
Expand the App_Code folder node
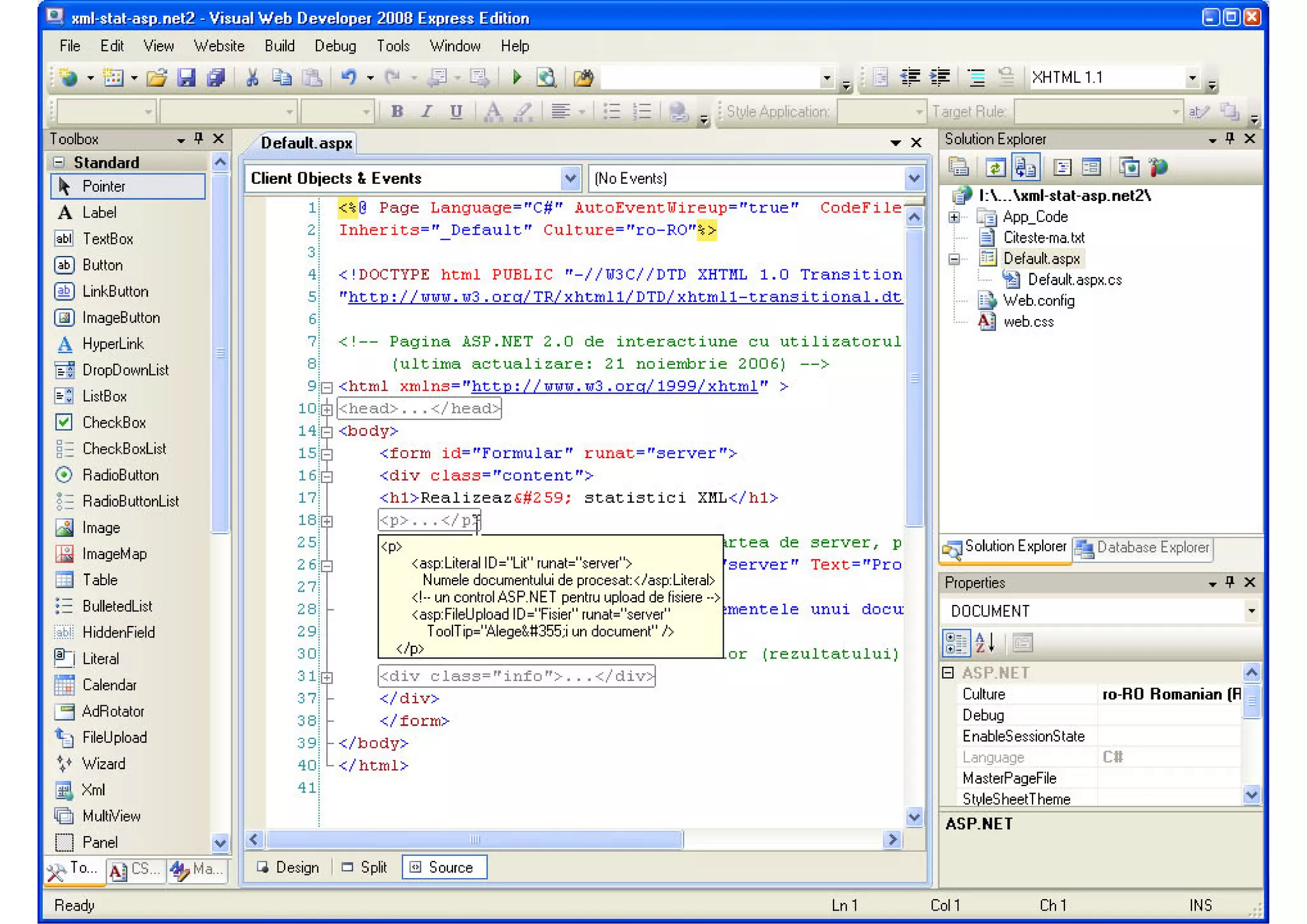click(x=954, y=217)
